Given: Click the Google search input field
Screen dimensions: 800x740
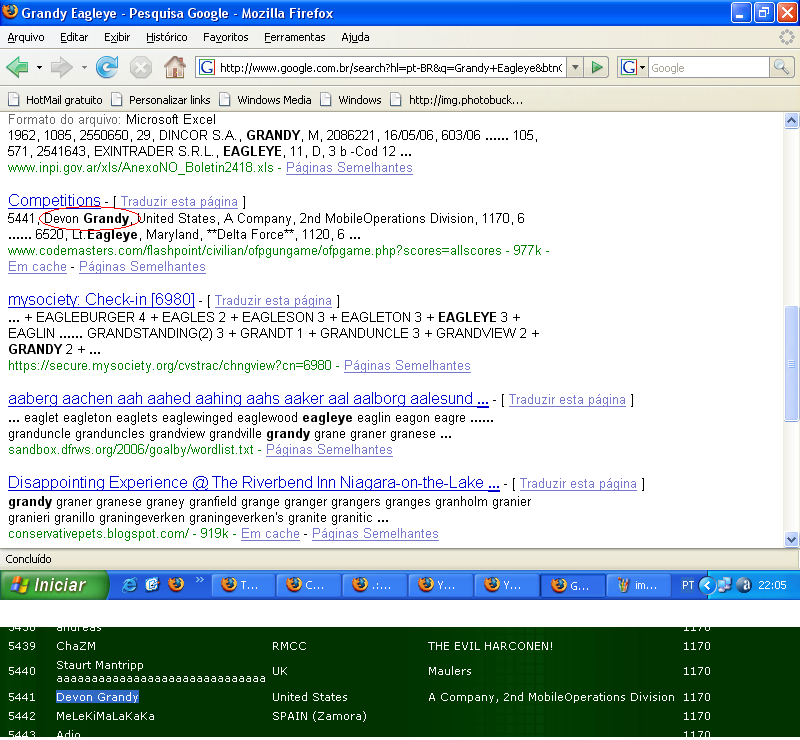Looking at the screenshot, I should coord(708,67).
